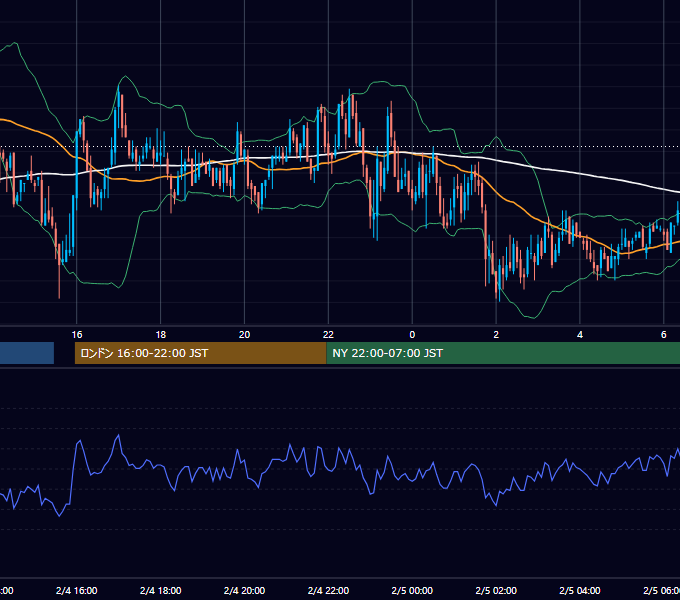Screen dimensions: 680x600
Task: Click the 4 hour label on the price chart
Action: click(x=580, y=335)
